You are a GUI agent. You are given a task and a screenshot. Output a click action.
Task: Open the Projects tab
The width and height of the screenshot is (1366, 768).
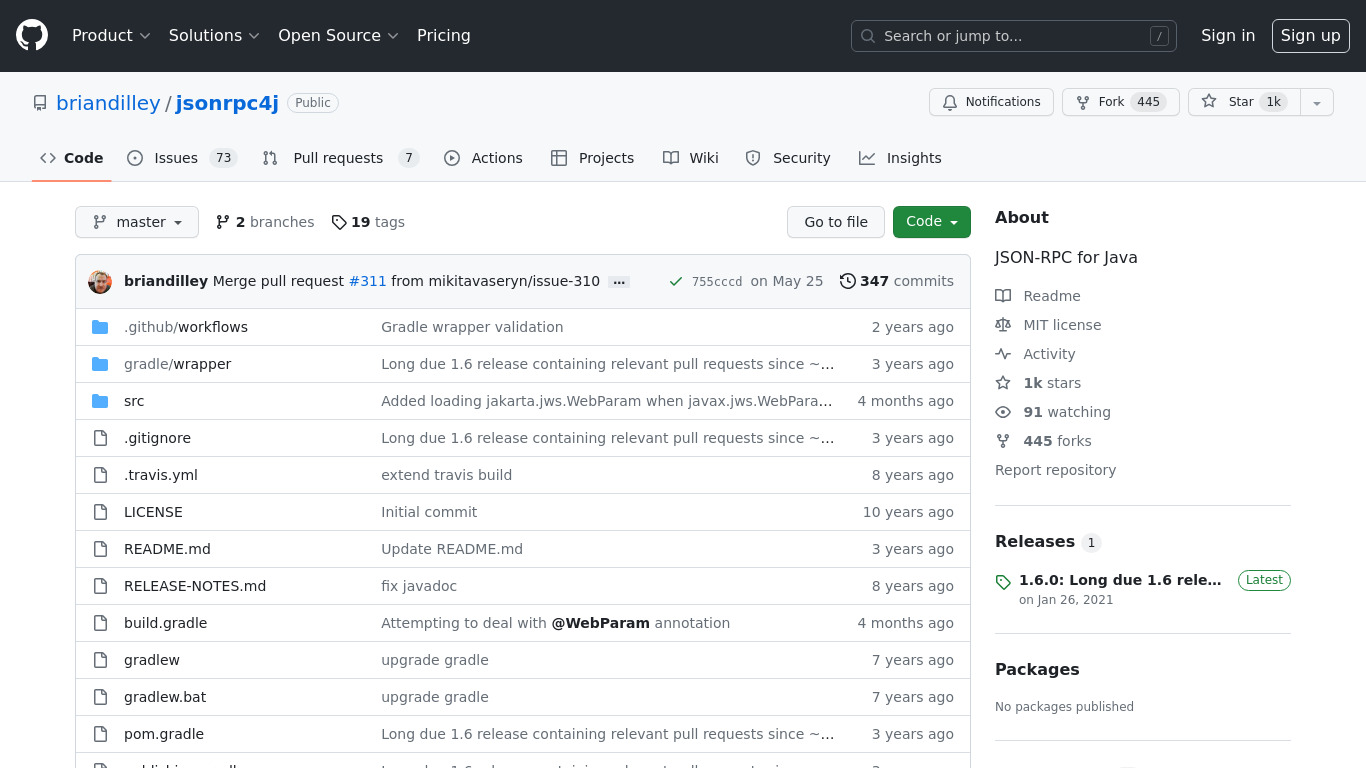(592, 158)
